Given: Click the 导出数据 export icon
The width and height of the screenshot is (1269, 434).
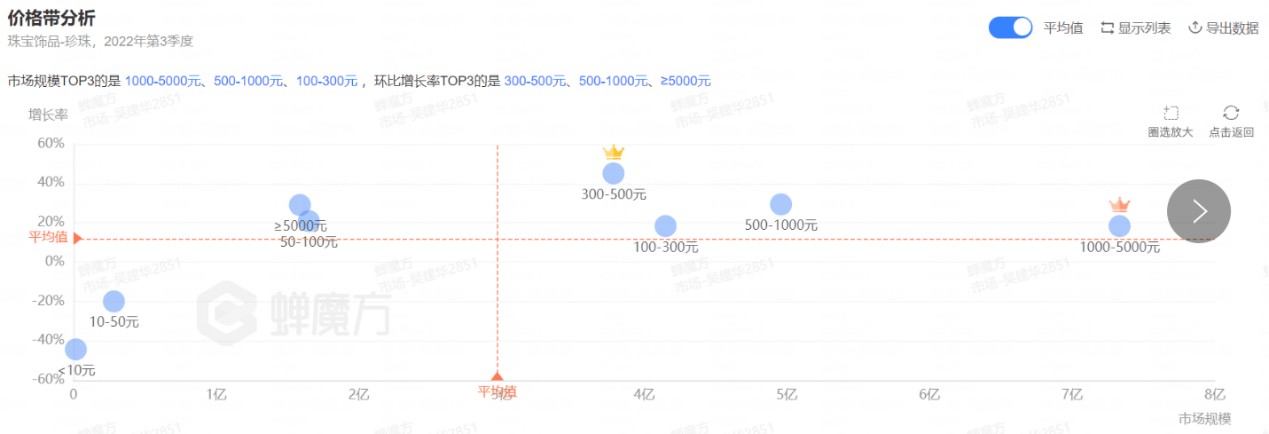Looking at the screenshot, I should pyautogui.click(x=1194, y=28).
